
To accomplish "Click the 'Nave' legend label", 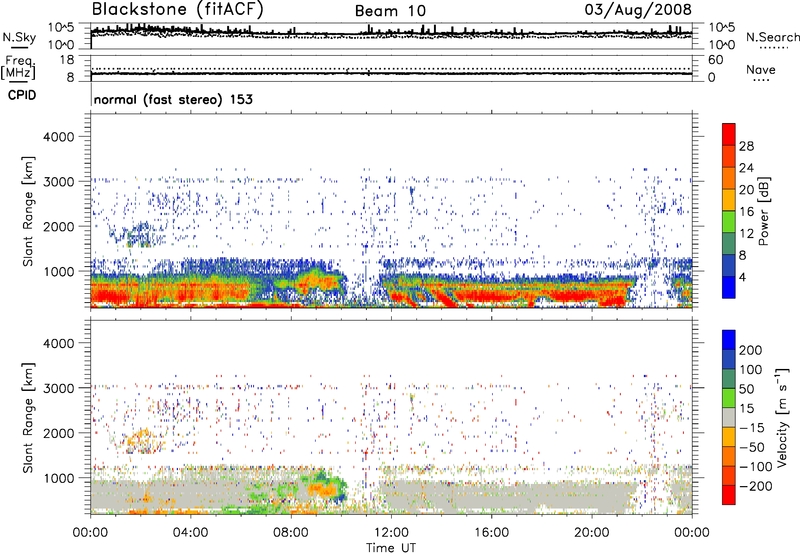I will pos(761,69).
